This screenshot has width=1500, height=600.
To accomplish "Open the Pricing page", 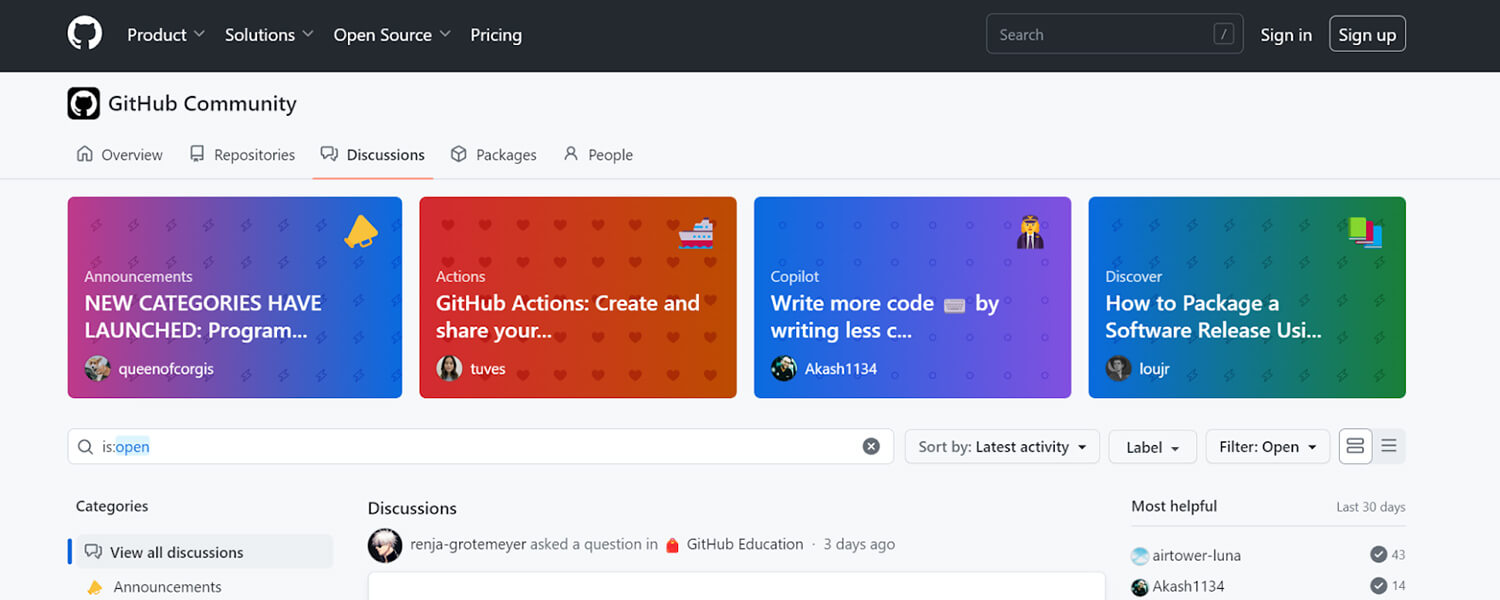I will (496, 34).
